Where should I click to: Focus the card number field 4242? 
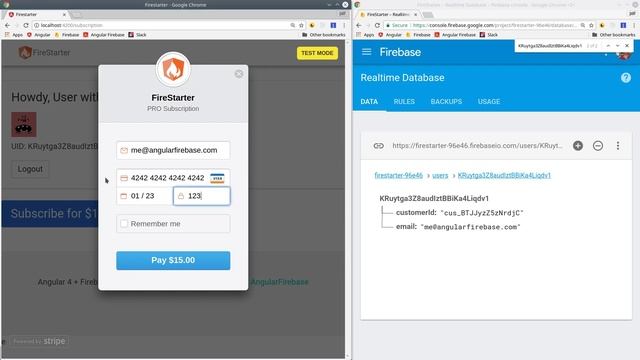click(x=173, y=178)
